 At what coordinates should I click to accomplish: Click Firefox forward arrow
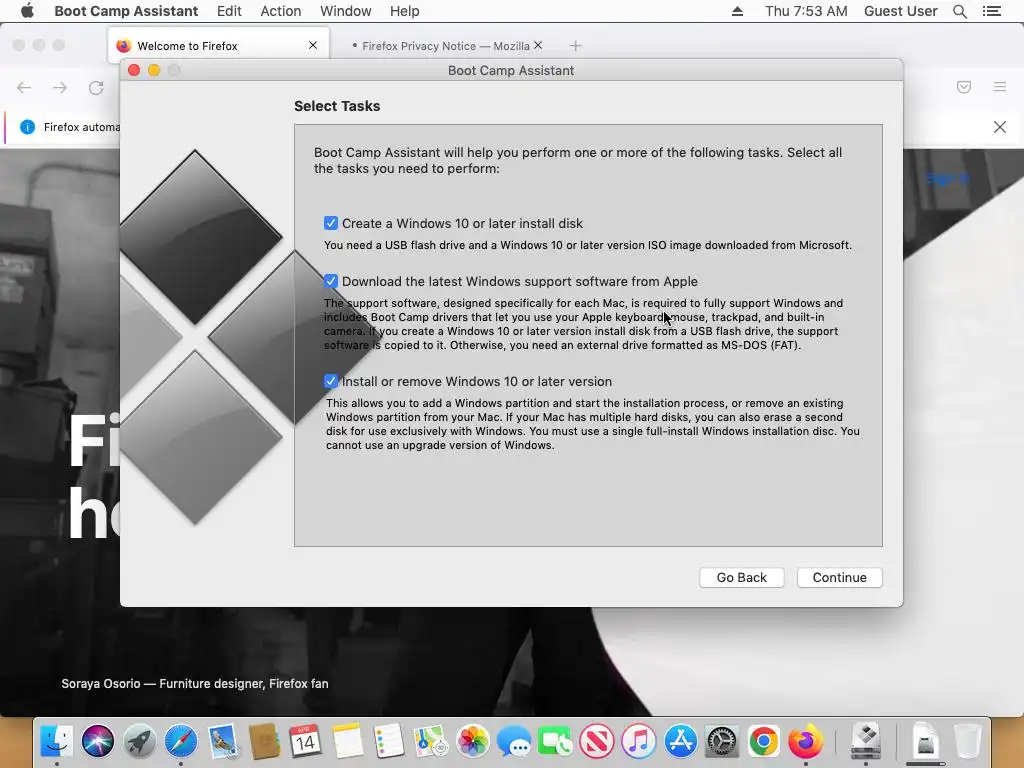(60, 88)
